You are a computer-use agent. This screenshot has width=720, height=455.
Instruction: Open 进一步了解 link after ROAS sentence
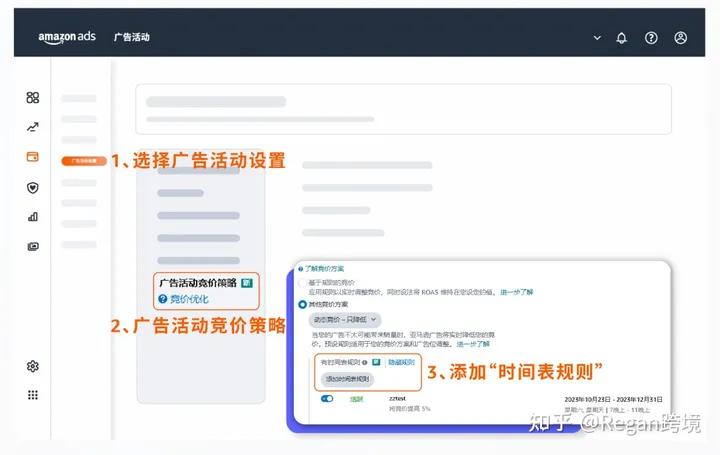(x=517, y=292)
